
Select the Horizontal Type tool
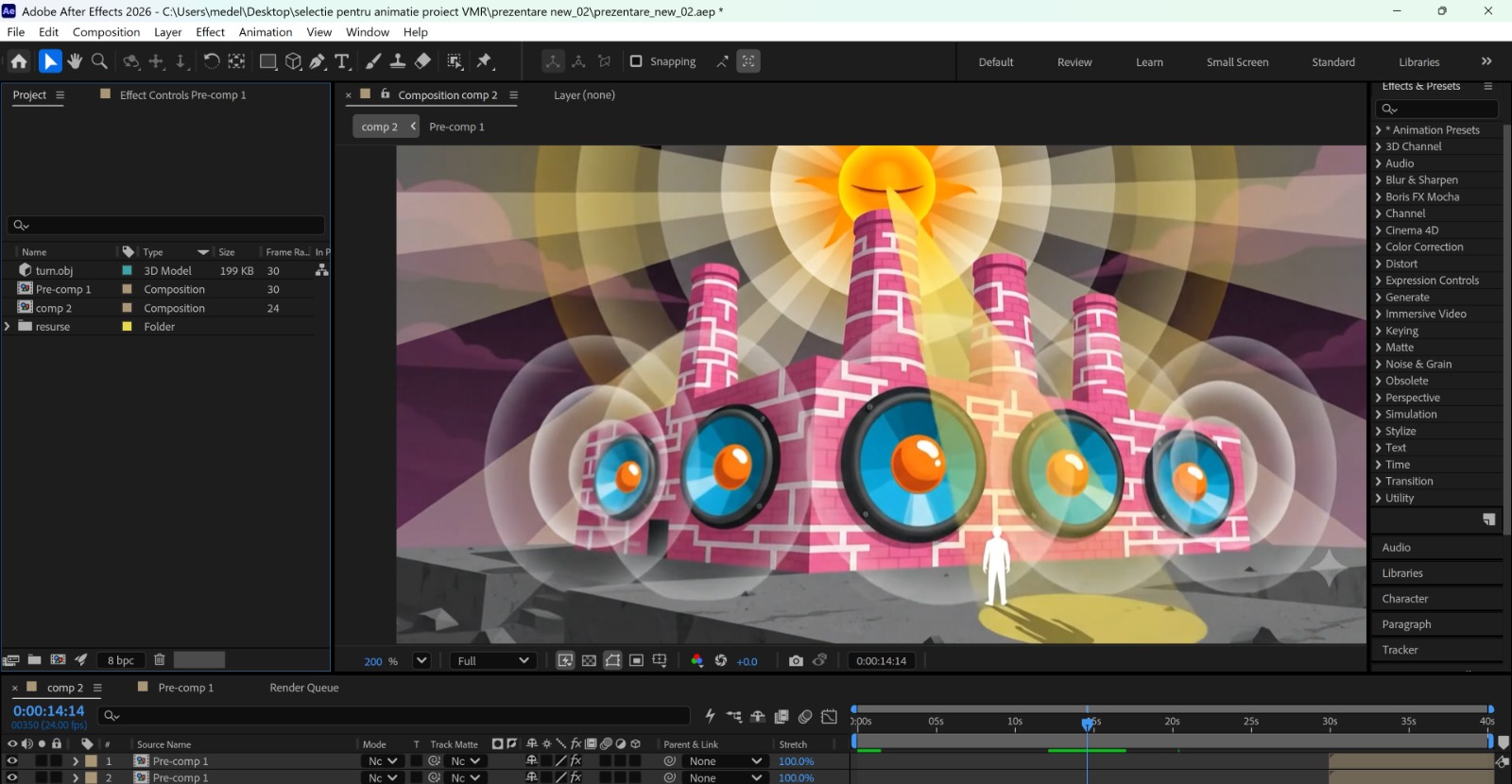coord(342,61)
